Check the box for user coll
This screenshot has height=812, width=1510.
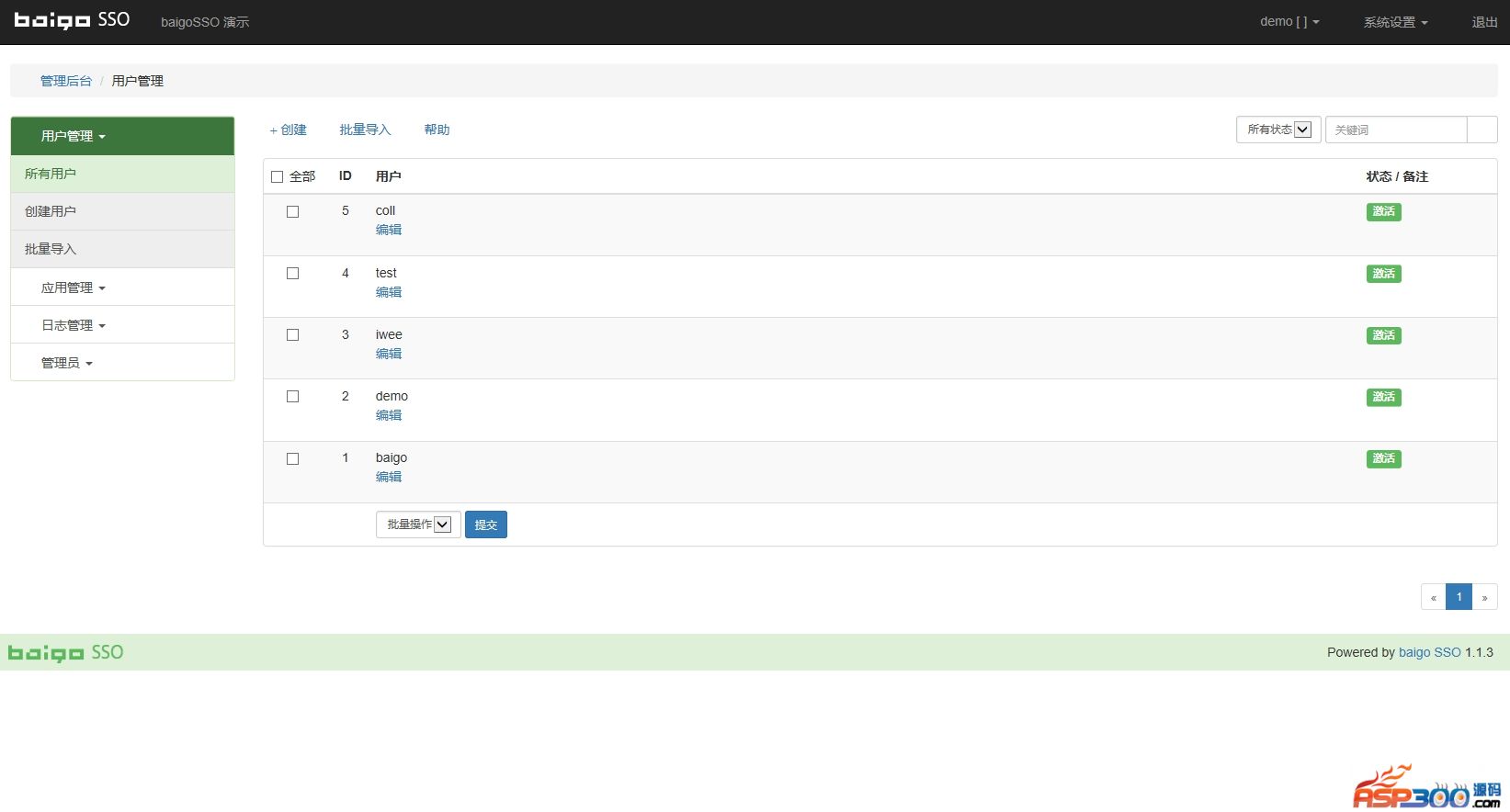point(292,211)
